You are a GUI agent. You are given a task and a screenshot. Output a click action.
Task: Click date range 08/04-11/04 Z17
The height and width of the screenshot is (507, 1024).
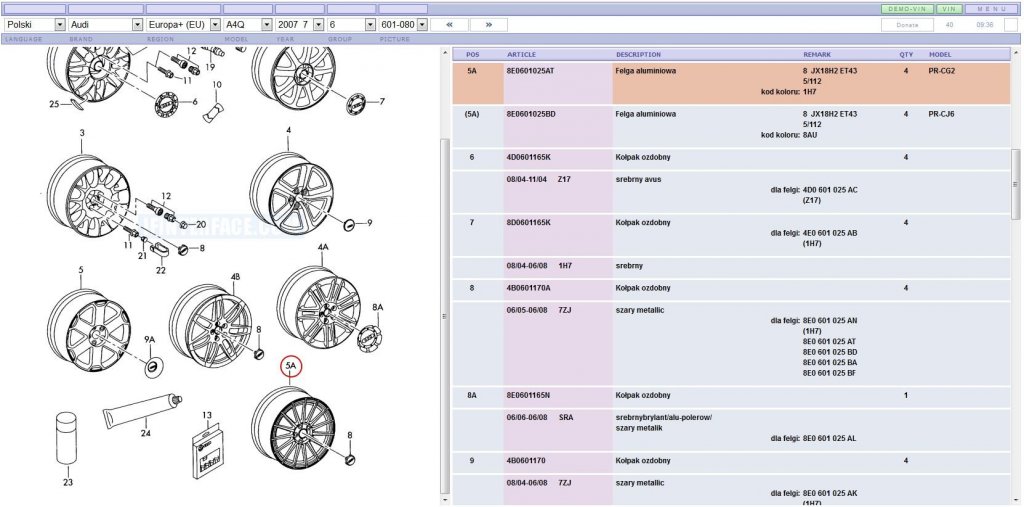point(539,180)
